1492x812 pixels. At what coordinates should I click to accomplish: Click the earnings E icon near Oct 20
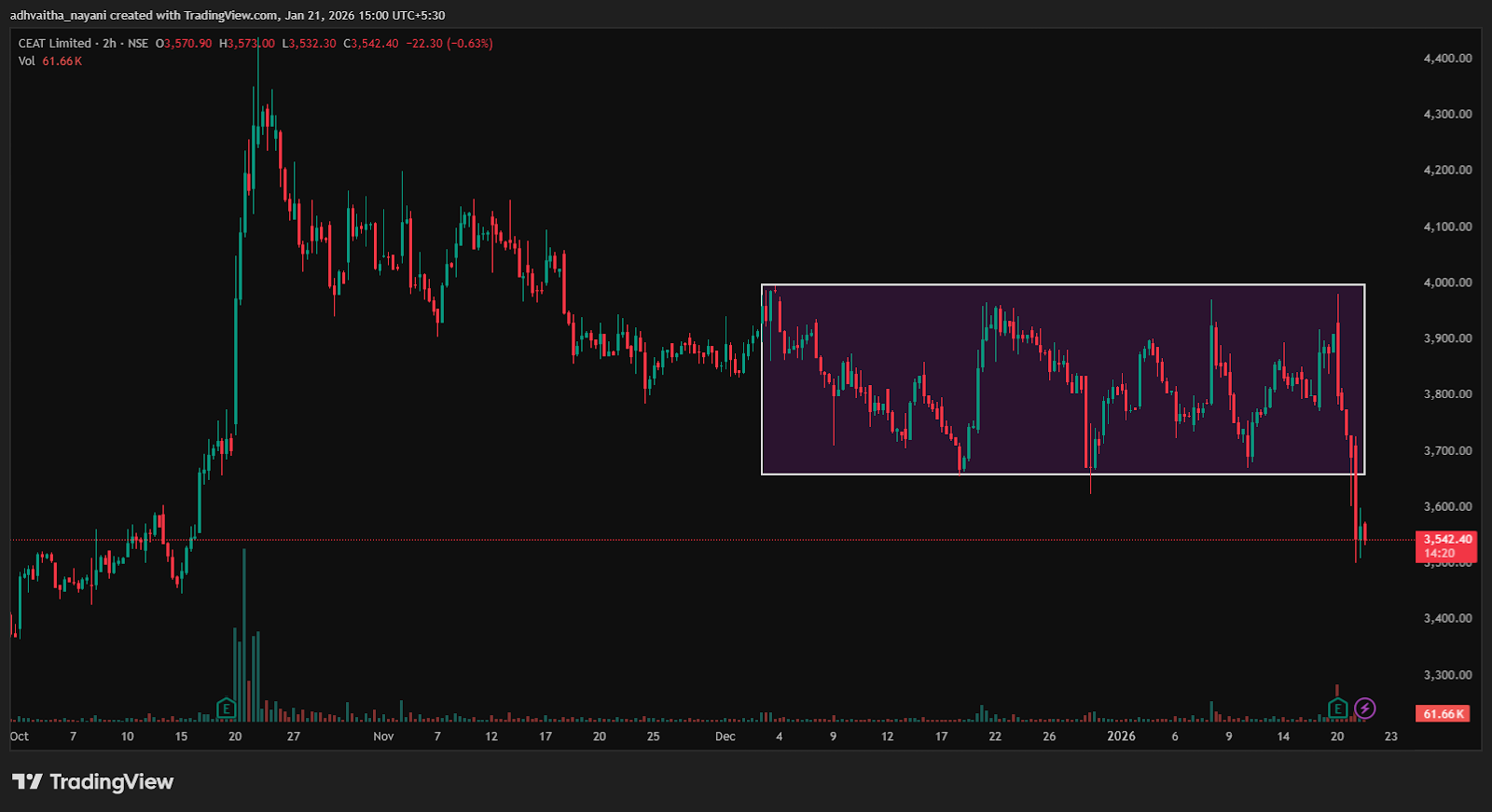point(226,709)
